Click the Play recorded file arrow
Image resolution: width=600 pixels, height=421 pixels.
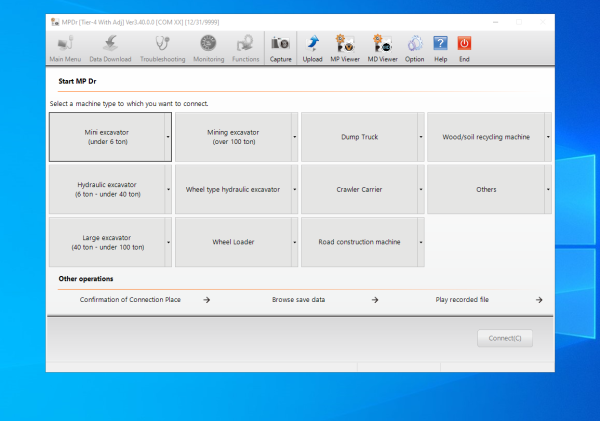(x=539, y=300)
